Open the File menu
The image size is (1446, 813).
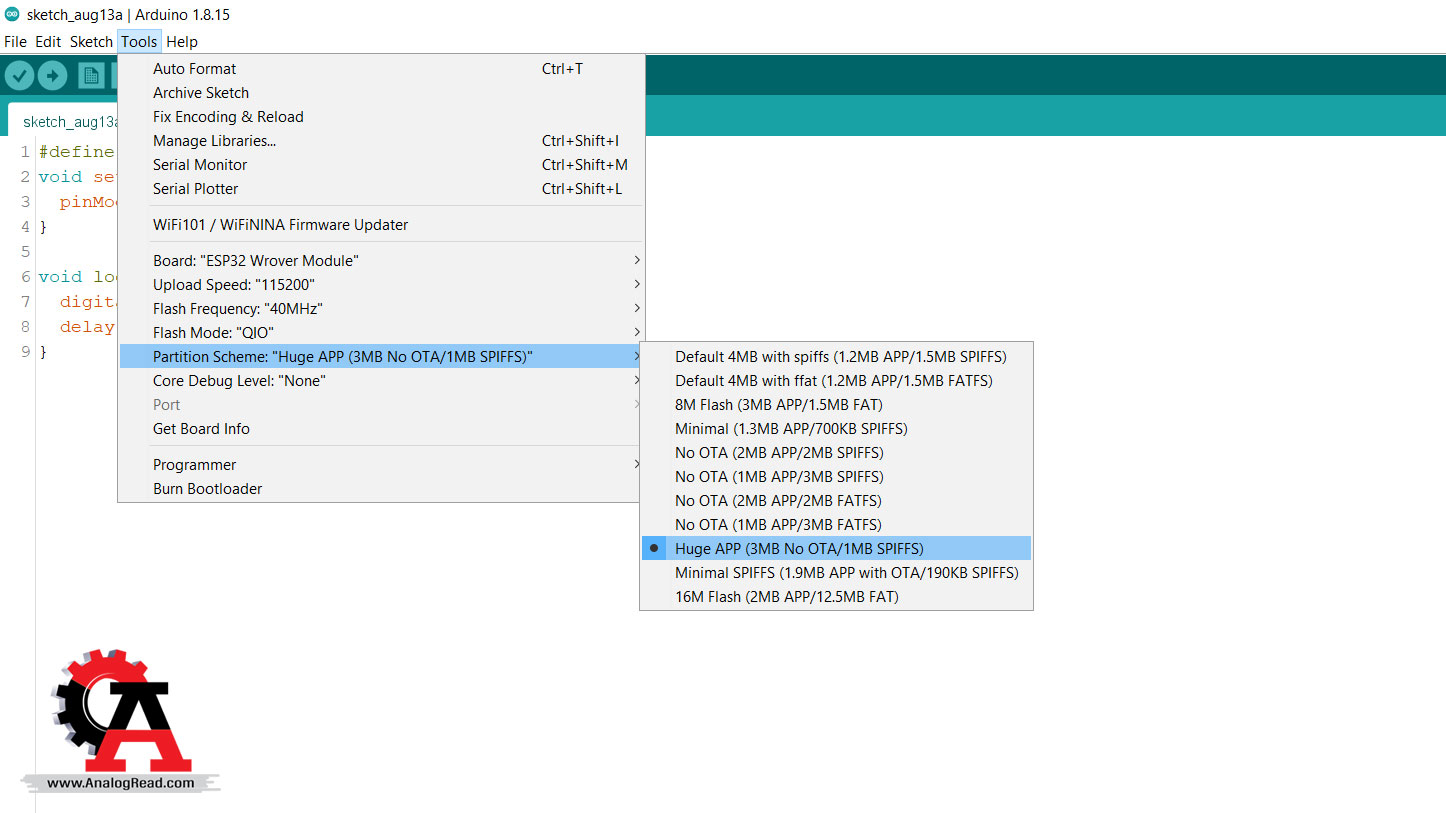(15, 42)
